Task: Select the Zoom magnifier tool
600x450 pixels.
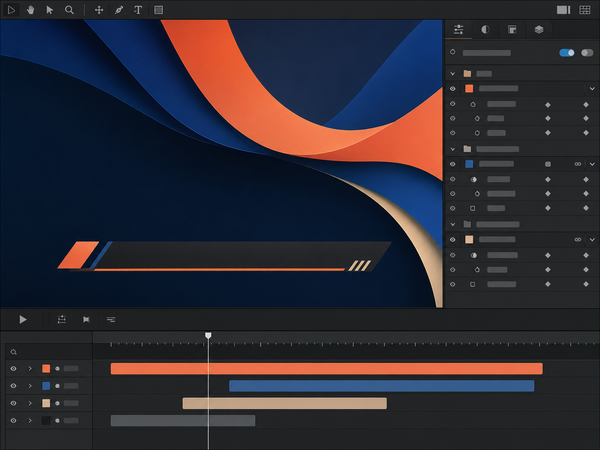Action: click(x=69, y=10)
